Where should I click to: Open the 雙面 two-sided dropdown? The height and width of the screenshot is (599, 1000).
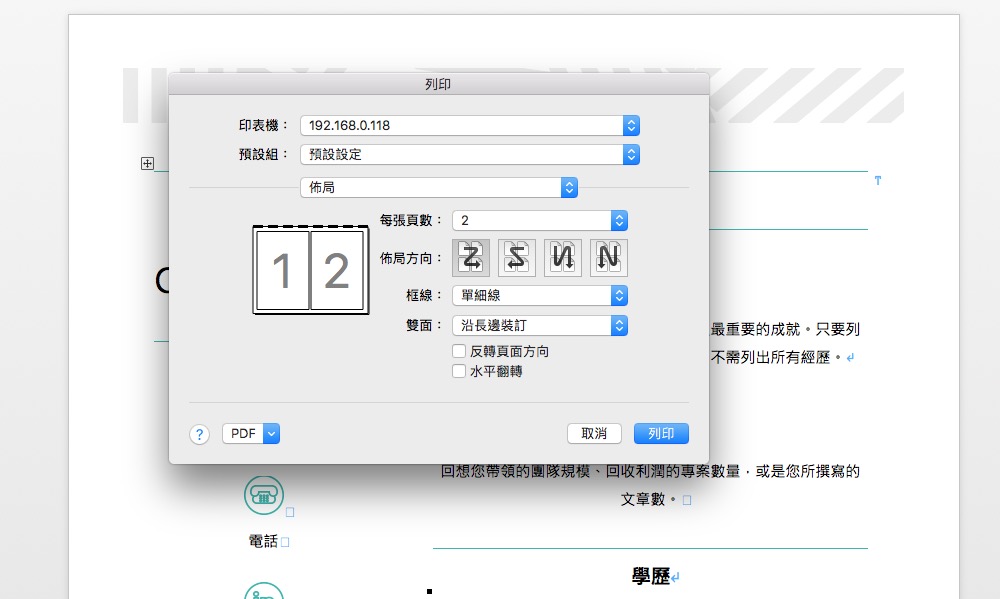[x=540, y=325]
